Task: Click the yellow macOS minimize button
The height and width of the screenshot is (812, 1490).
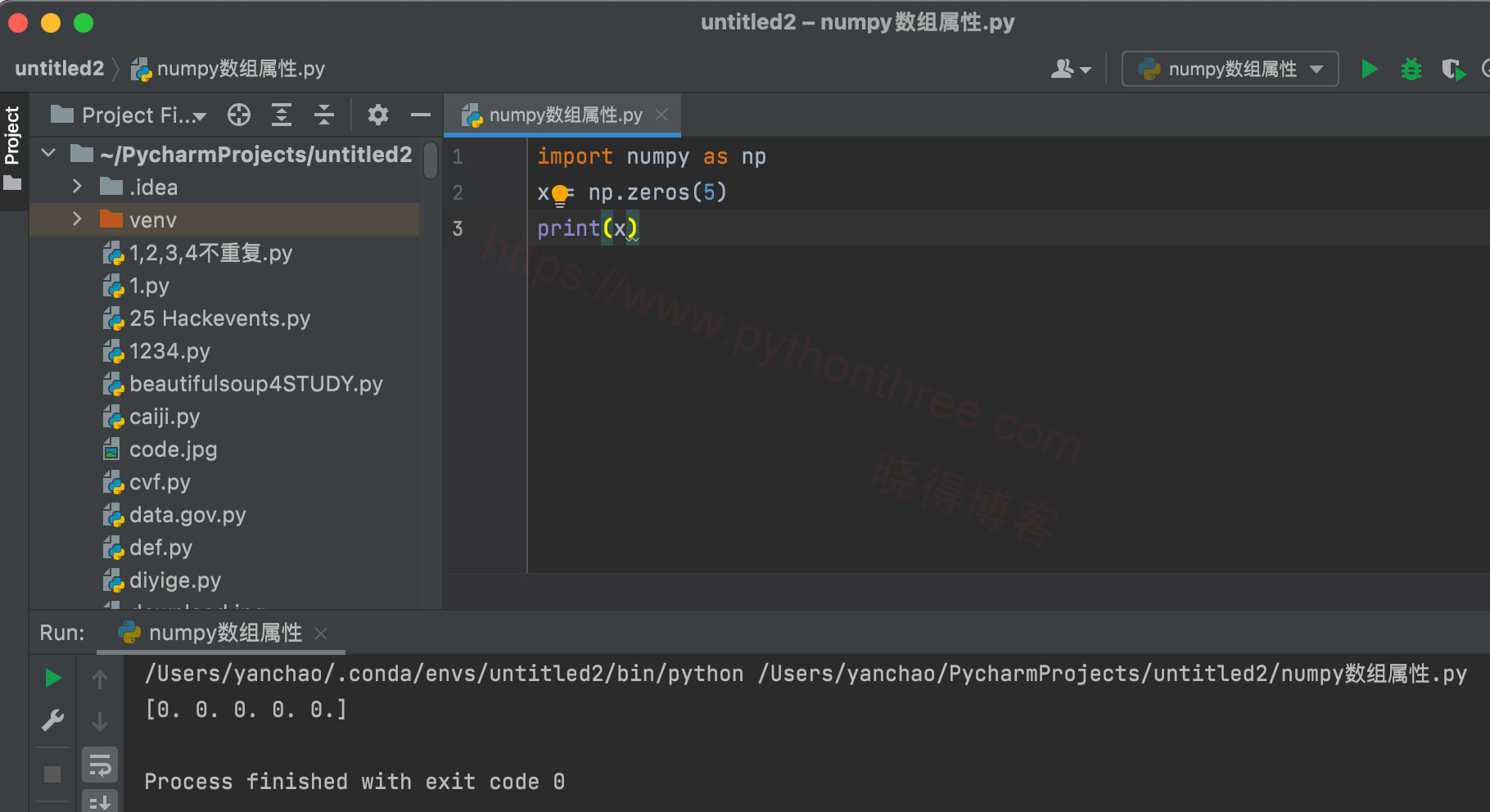Action: 51,23
